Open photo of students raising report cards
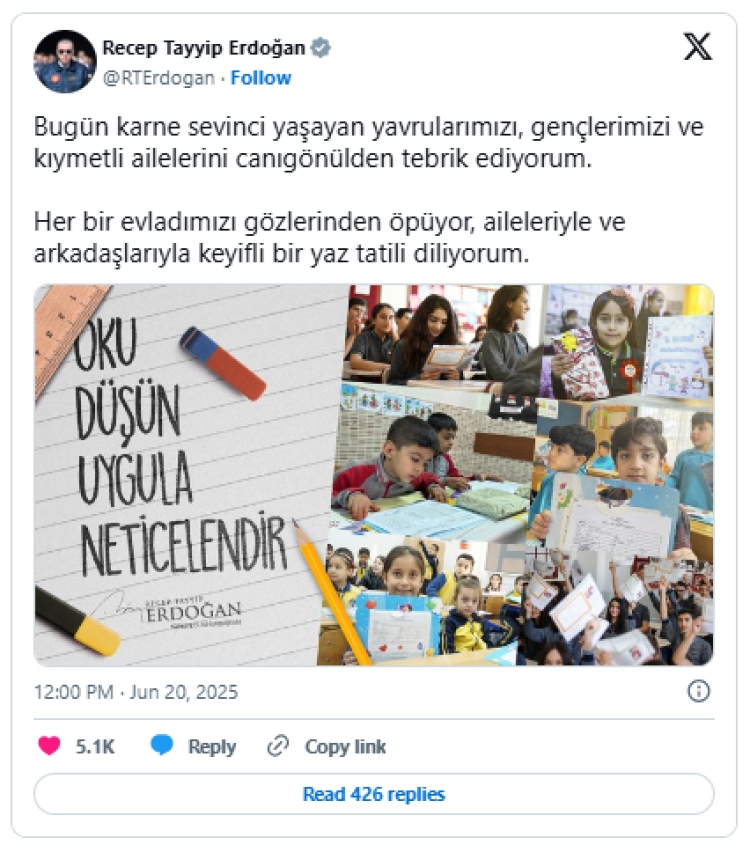Viewport: 750px width, 845px height. tap(617, 612)
